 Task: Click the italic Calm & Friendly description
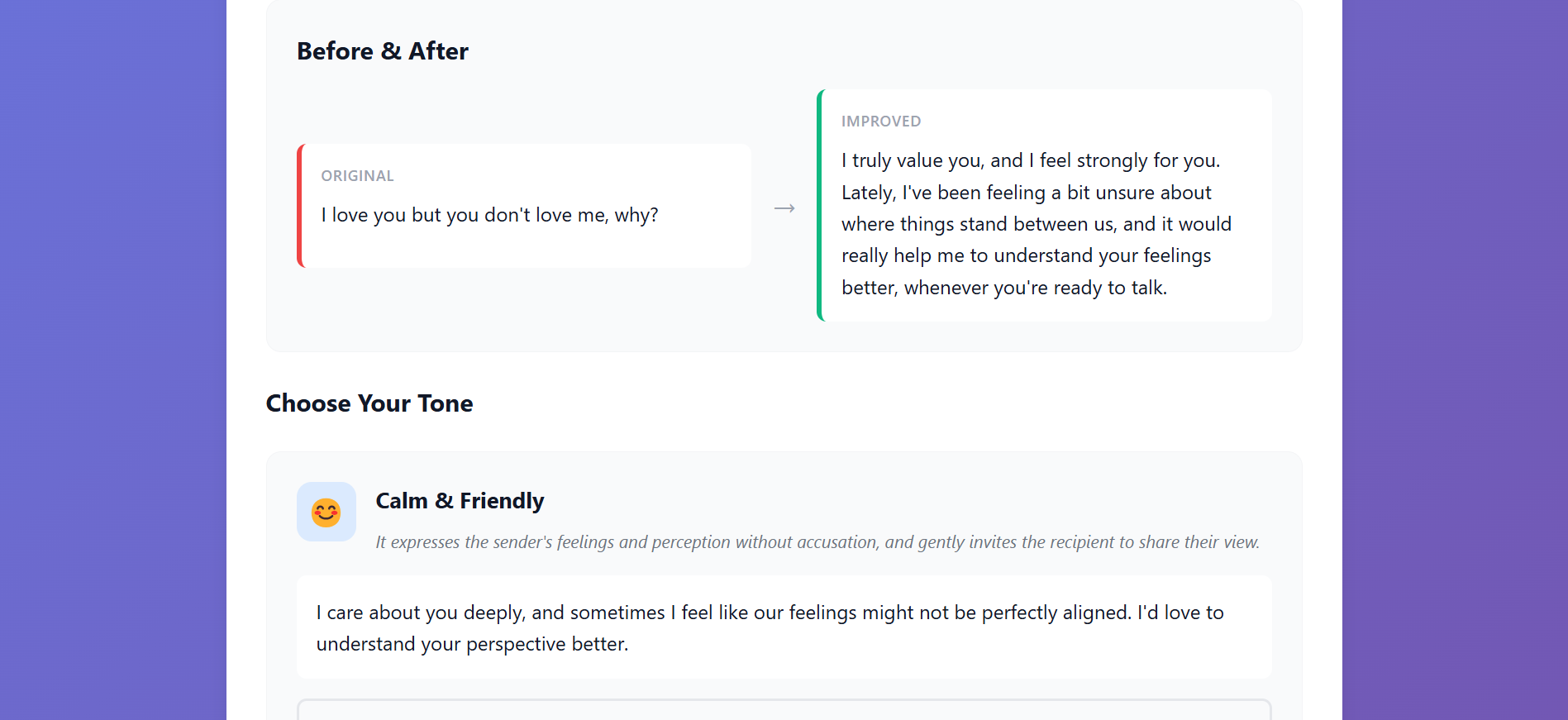pos(817,542)
